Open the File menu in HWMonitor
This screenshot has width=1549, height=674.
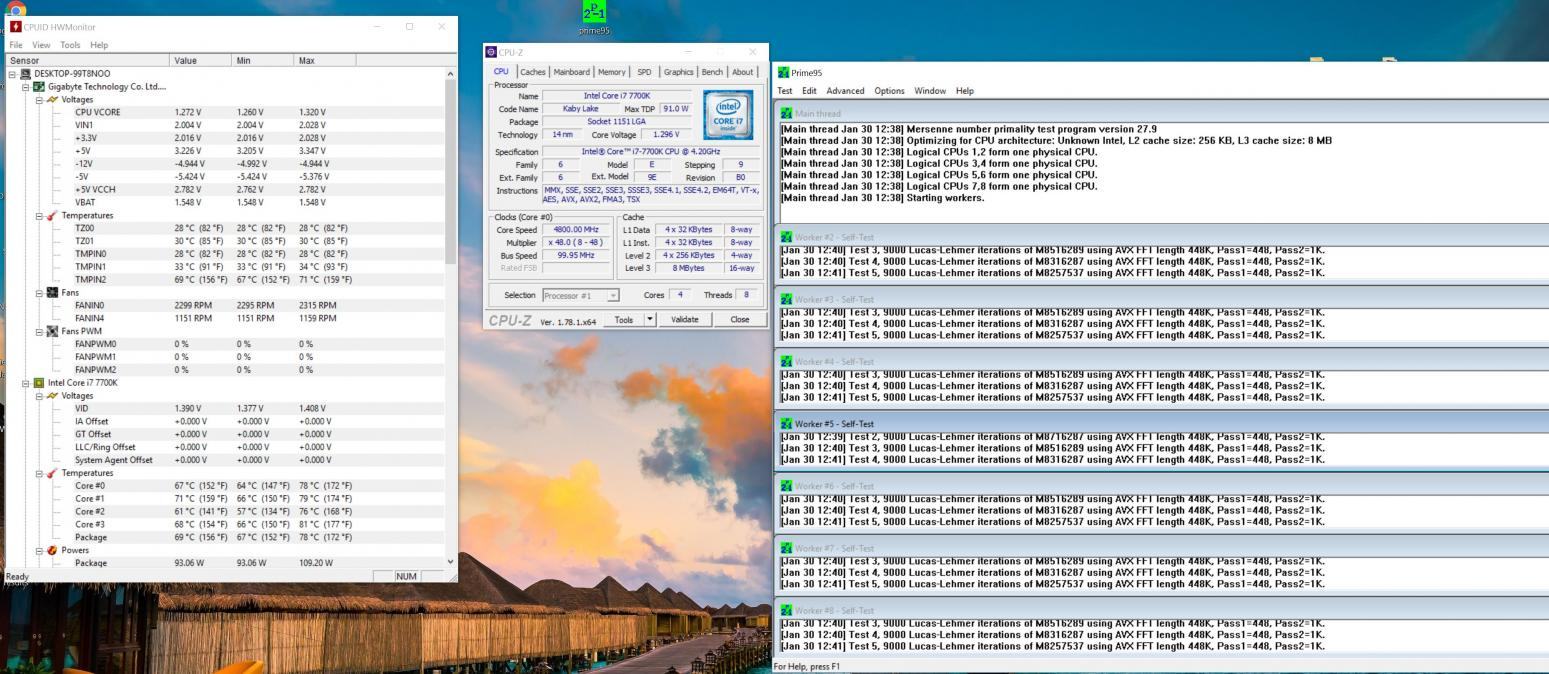pyautogui.click(x=16, y=45)
